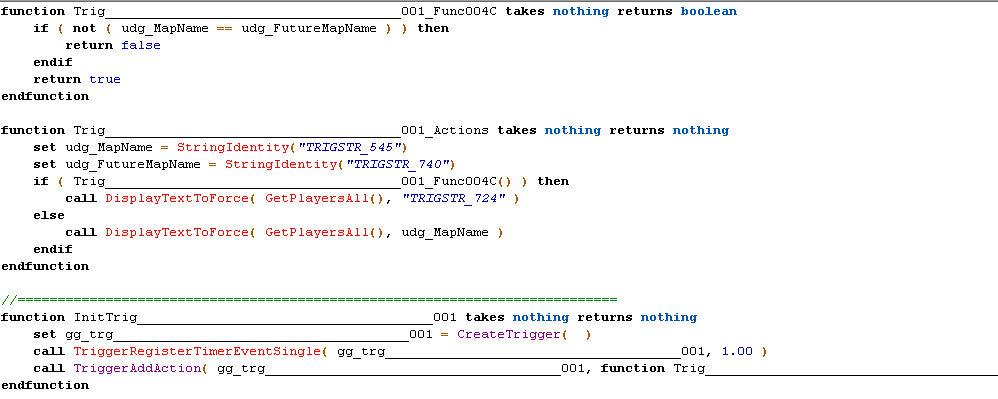Screen dimensions: 998x399
Task: Click 'set udg_MapName' assignment line
Action: (x=221, y=148)
